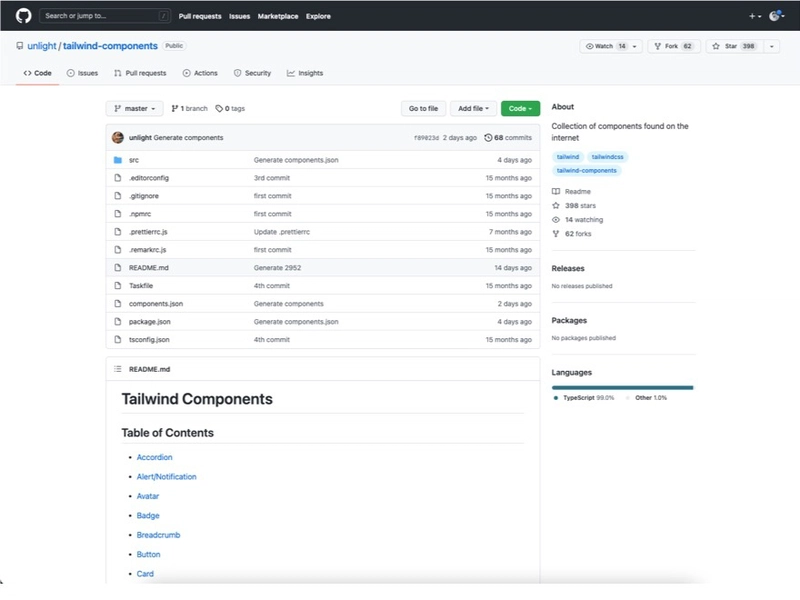Open the .prettierrc.js file
This screenshot has height=600, width=800.
coord(148,232)
